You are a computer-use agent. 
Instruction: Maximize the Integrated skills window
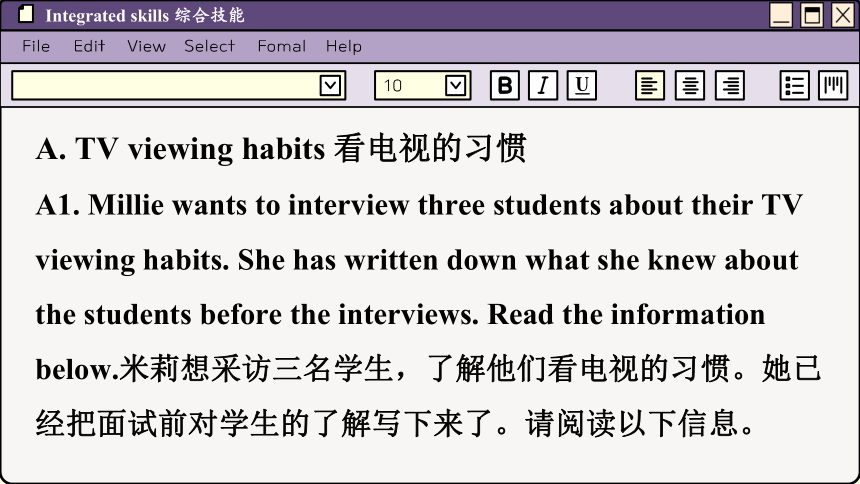(x=812, y=15)
